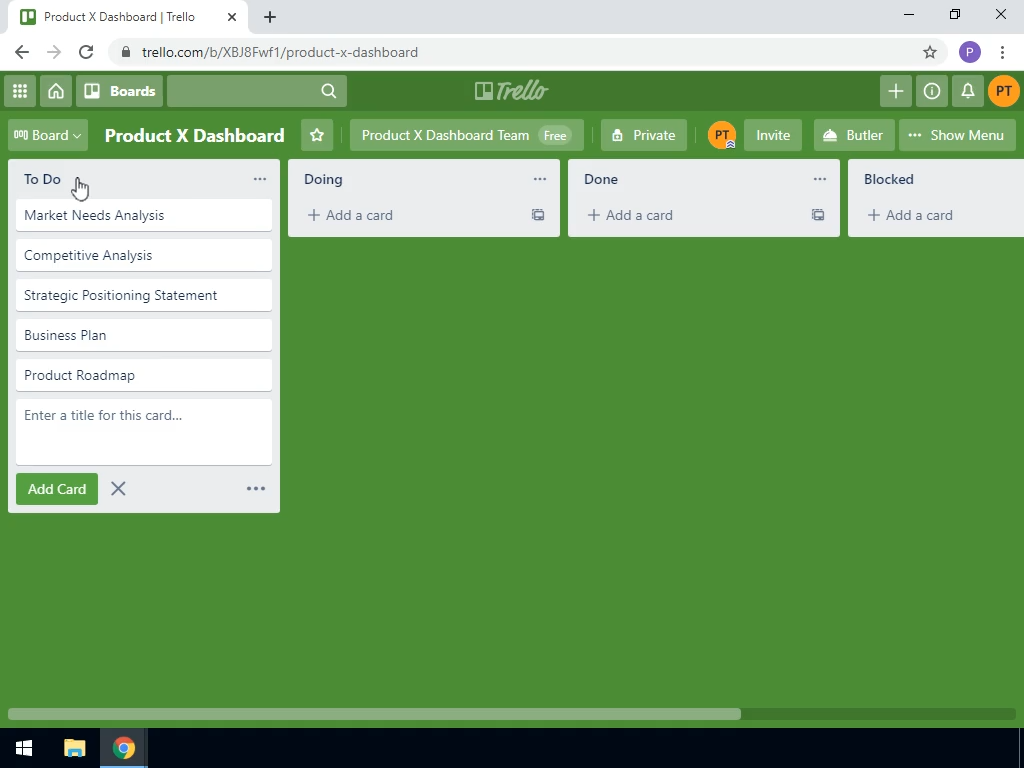Open Chrome three-dot menu
Screen dimensions: 1024x768
1002,52
